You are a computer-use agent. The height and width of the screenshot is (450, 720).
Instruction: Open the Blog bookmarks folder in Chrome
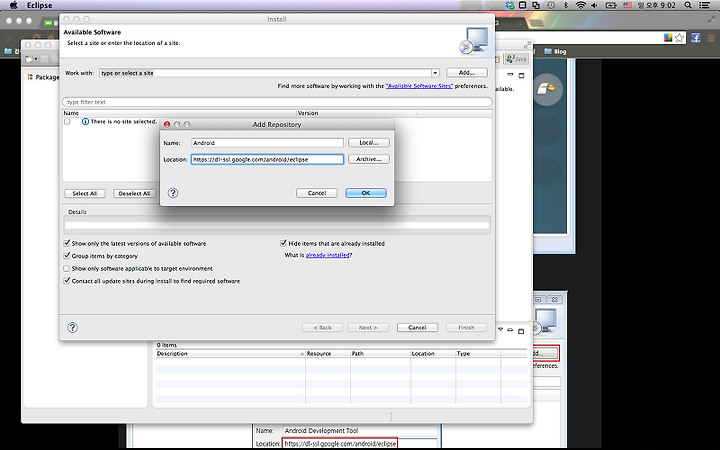tap(556, 51)
